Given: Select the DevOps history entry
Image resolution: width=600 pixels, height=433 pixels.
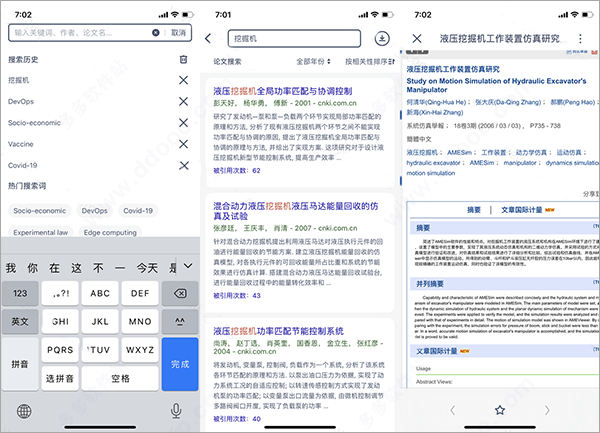Looking at the screenshot, I should pos(21,102).
